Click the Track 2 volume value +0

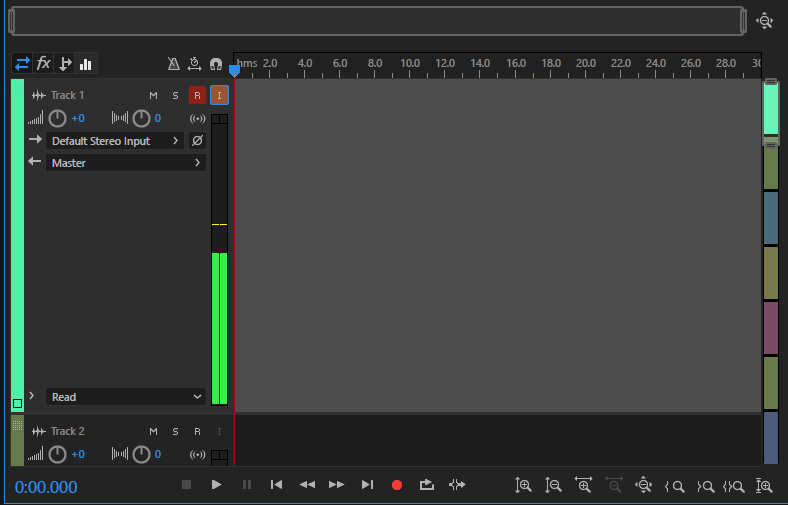click(x=78, y=455)
